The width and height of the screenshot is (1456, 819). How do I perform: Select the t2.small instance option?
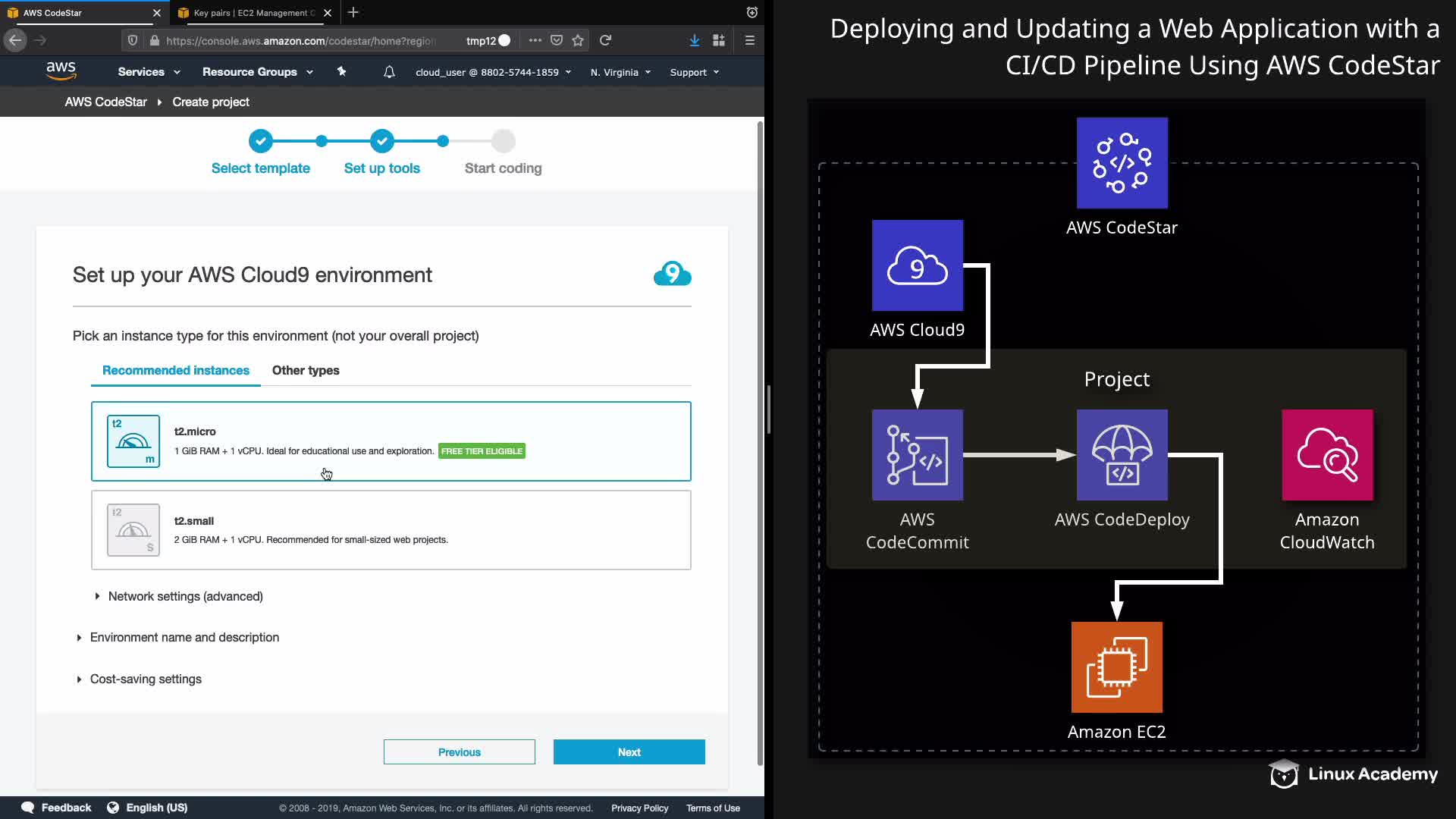pyautogui.click(x=391, y=530)
